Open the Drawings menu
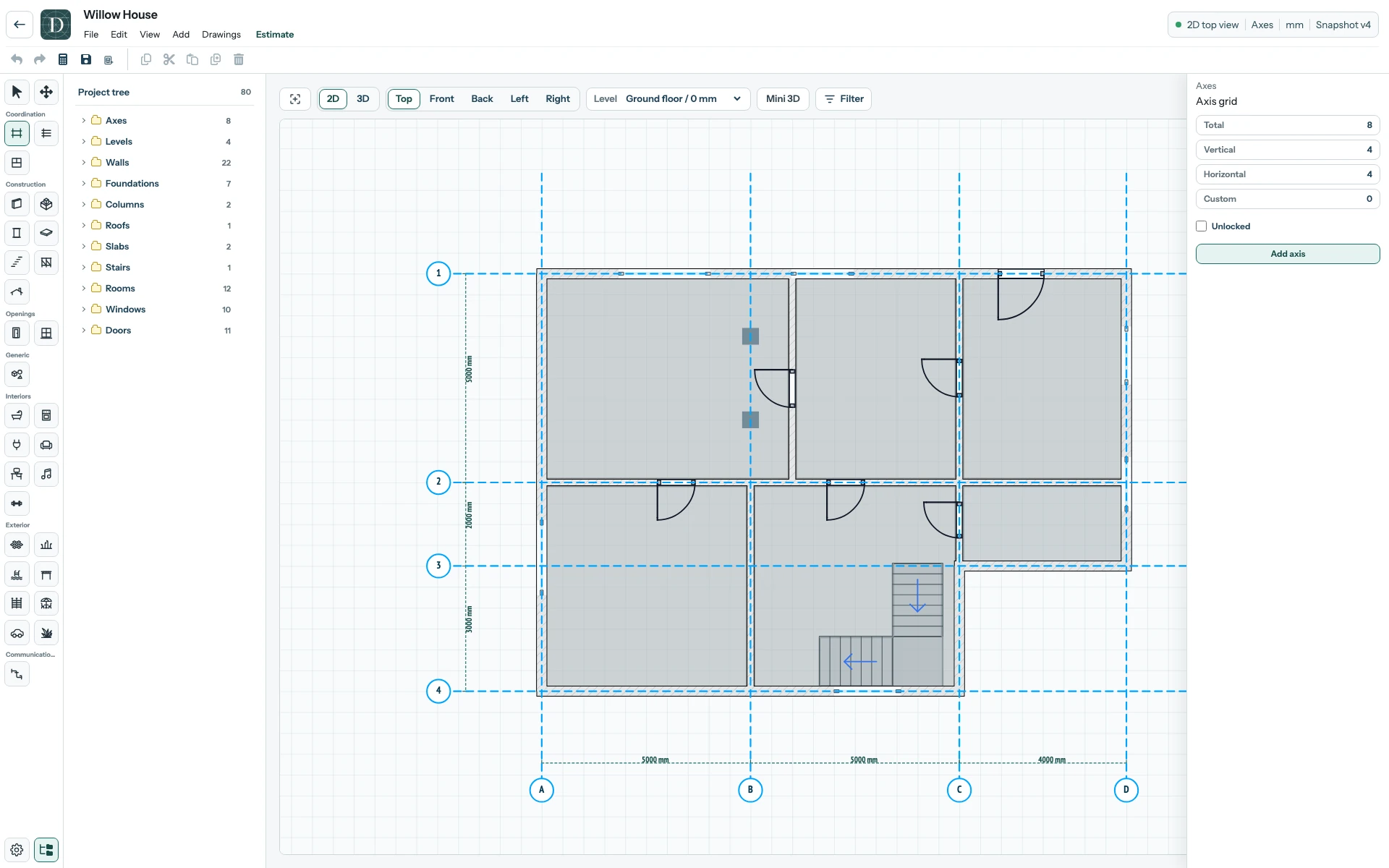The image size is (1389, 868). 221,35
